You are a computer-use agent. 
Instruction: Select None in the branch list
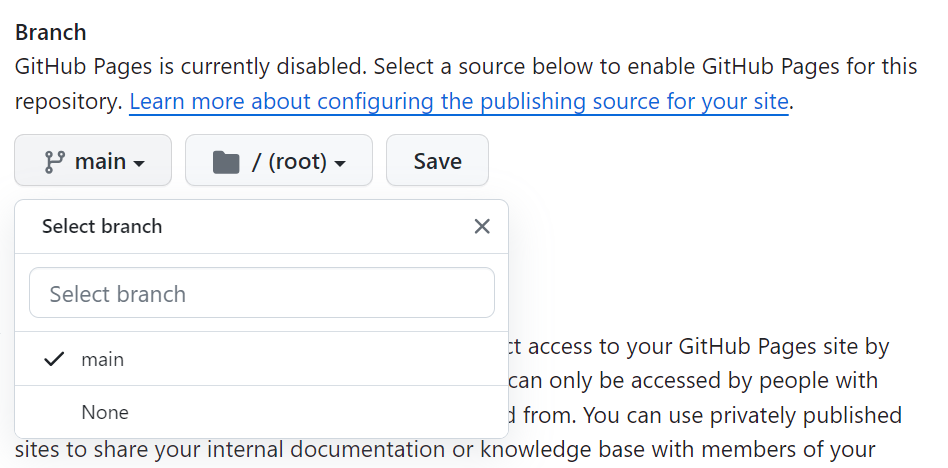(105, 412)
